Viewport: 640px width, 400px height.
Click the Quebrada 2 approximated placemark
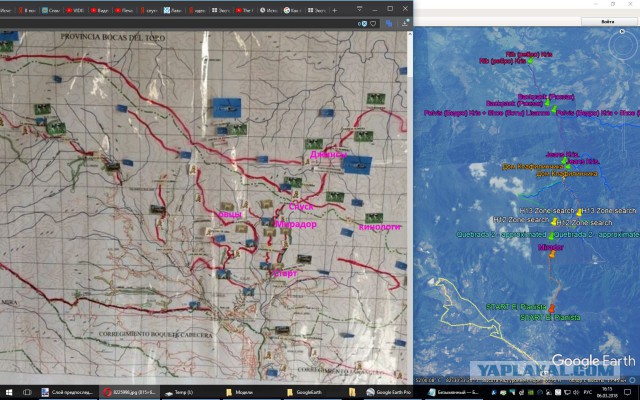coord(551,233)
